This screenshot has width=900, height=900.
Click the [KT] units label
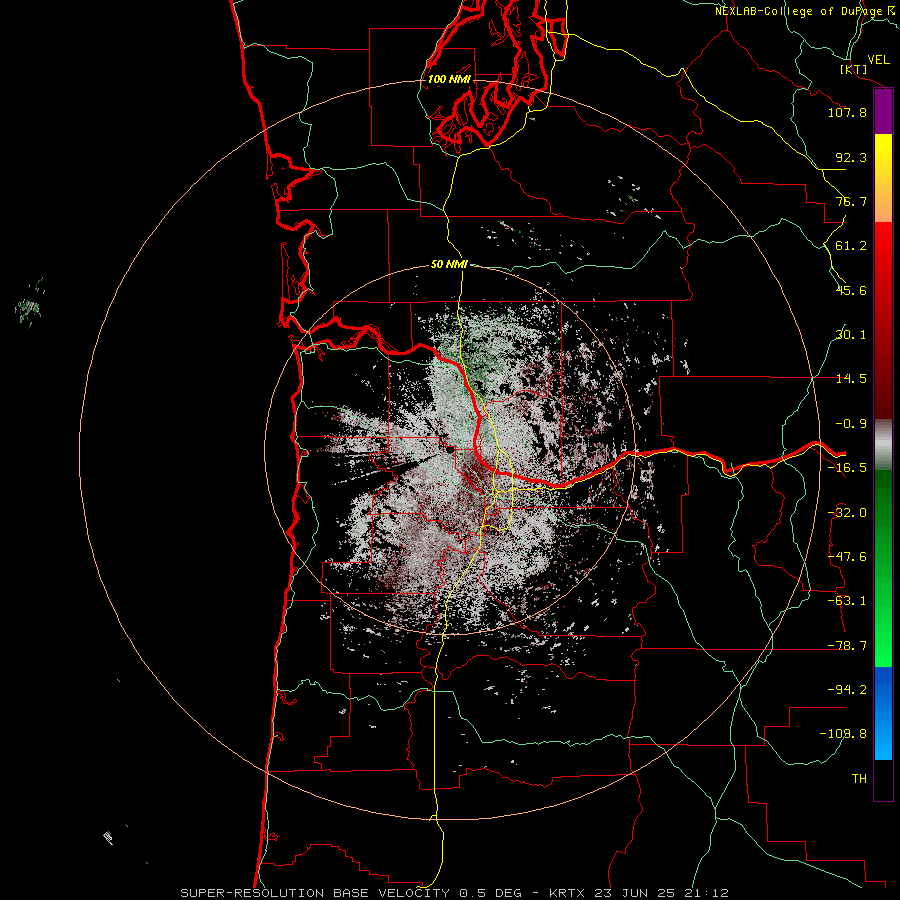[x=853, y=69]
